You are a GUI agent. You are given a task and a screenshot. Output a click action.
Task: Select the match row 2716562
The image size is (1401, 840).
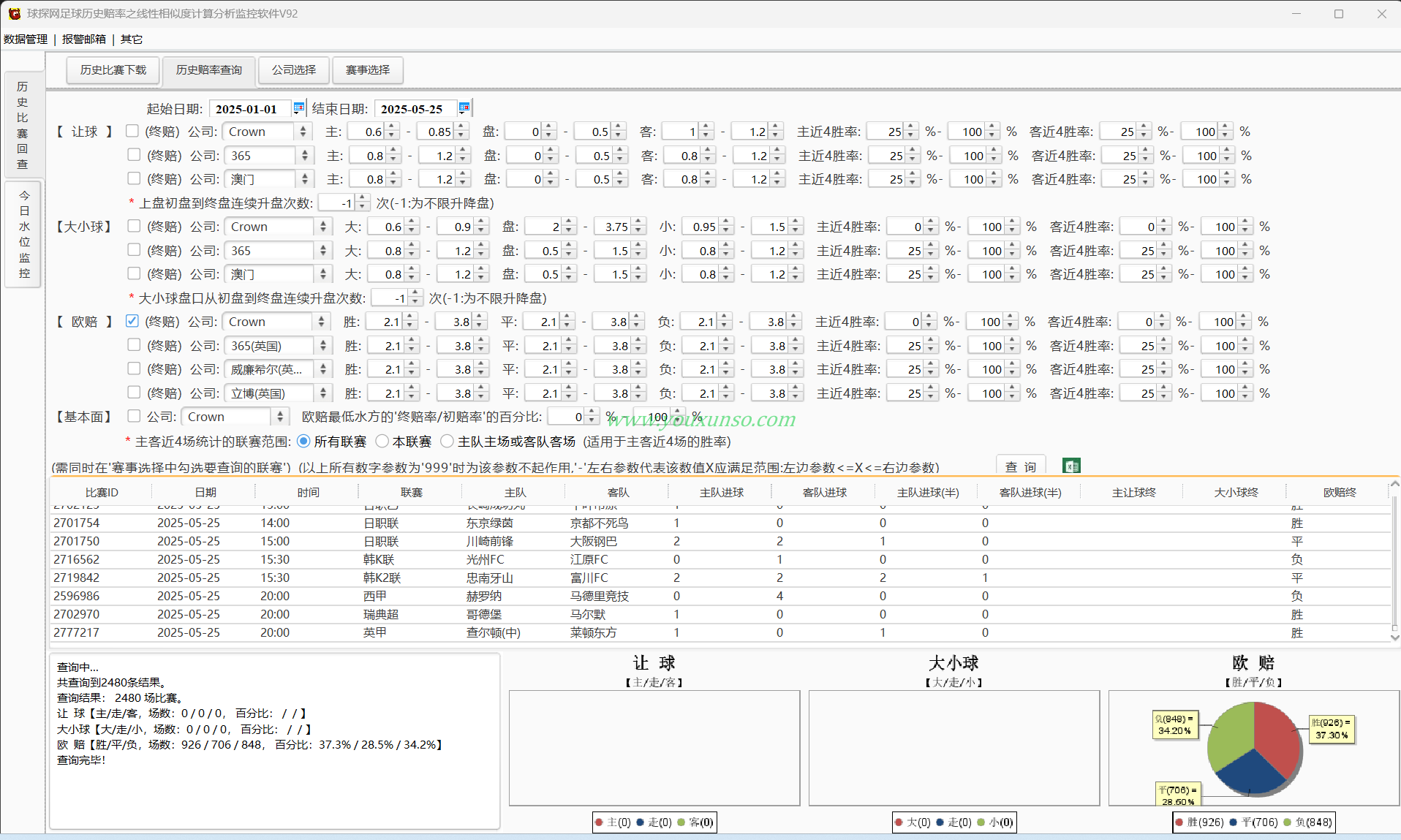(720, 559)
